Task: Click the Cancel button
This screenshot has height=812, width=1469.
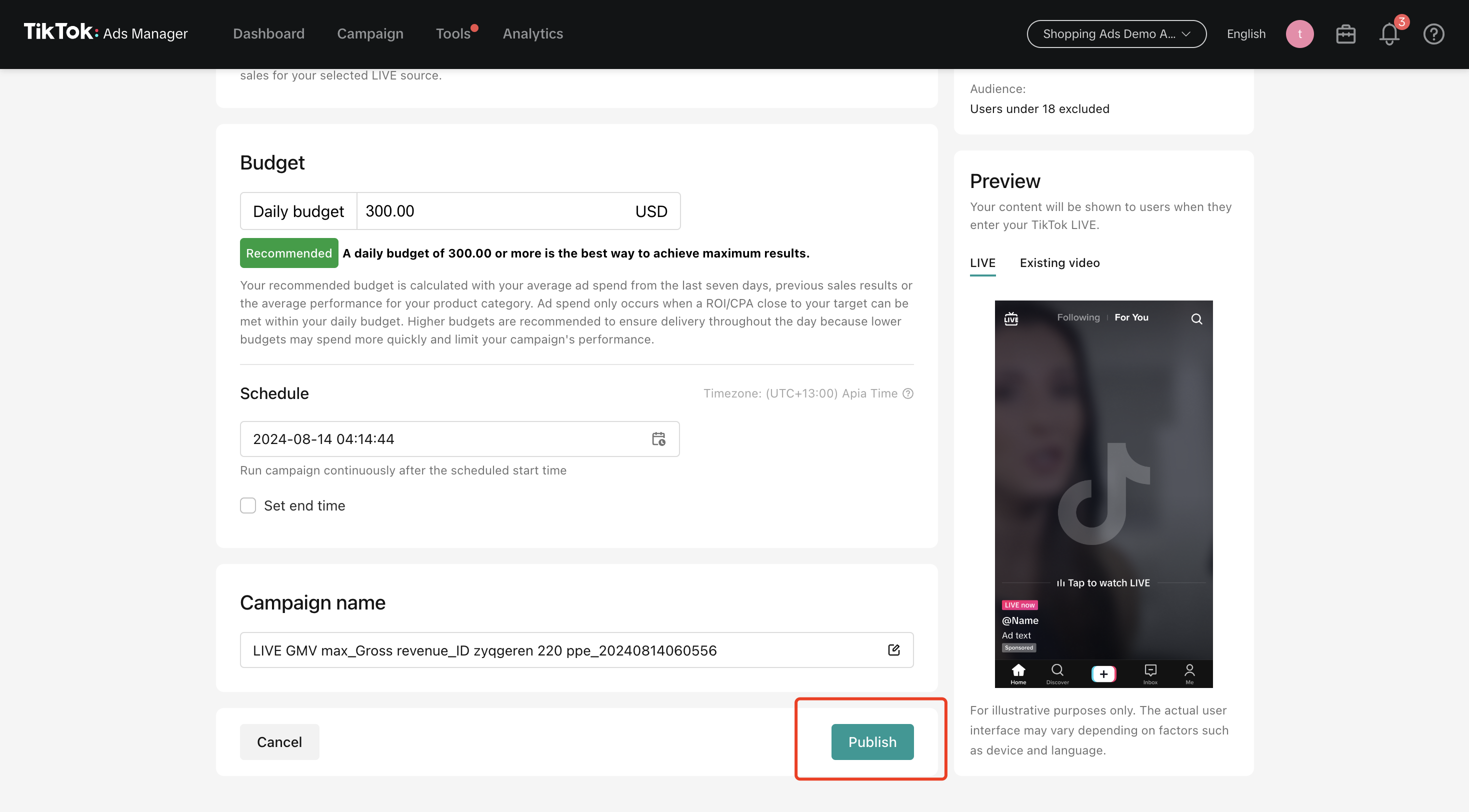Action: click(x=279, y=742)
